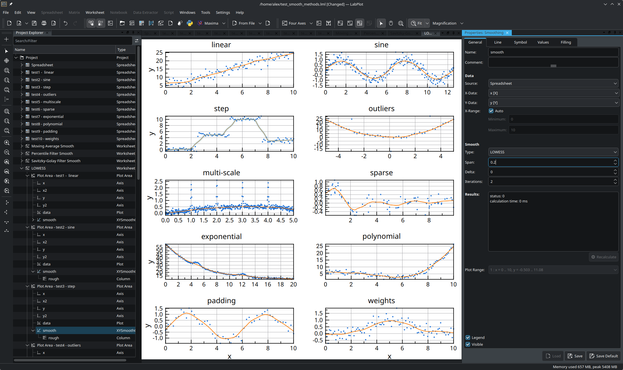Click the Save button in properties panel
Screen dimensions: 623x370
pos(575,356)
